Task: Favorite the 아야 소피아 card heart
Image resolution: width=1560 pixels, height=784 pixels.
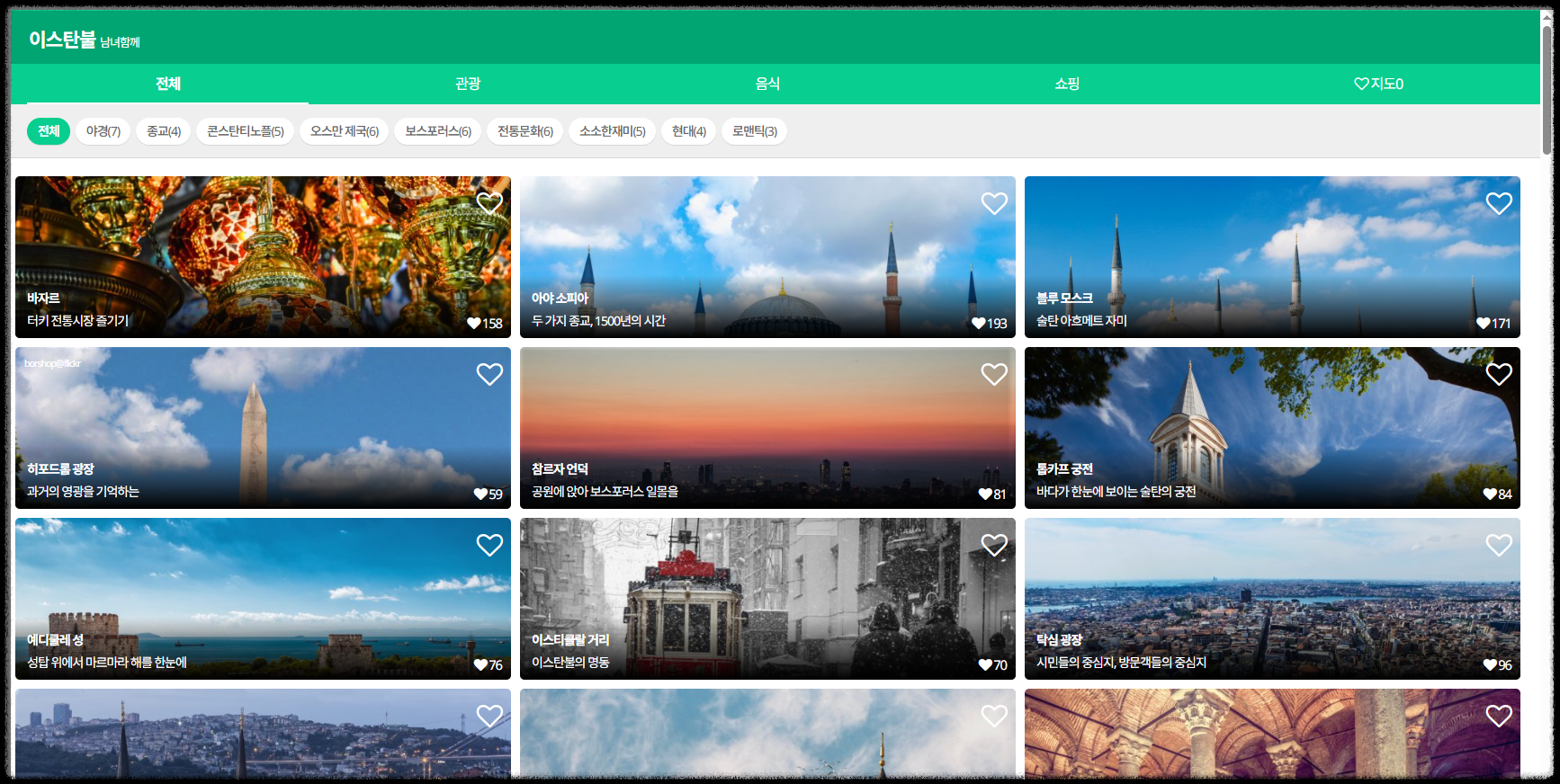Action: click(x=994, y=203)
